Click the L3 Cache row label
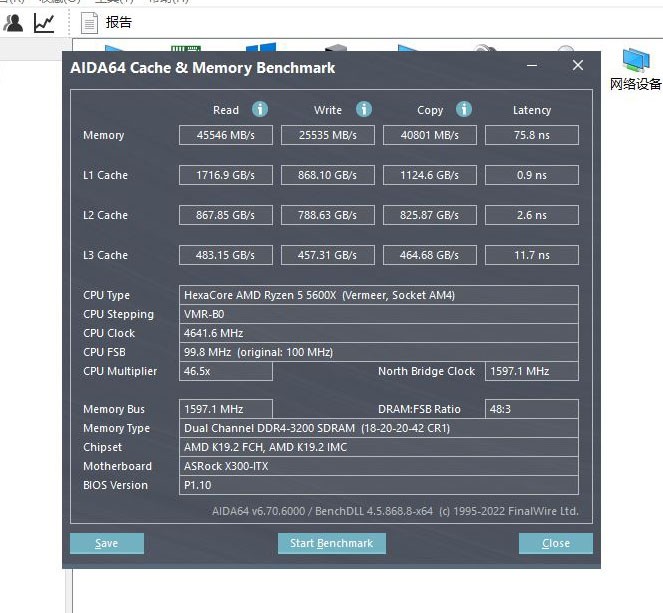 [105, 255]
